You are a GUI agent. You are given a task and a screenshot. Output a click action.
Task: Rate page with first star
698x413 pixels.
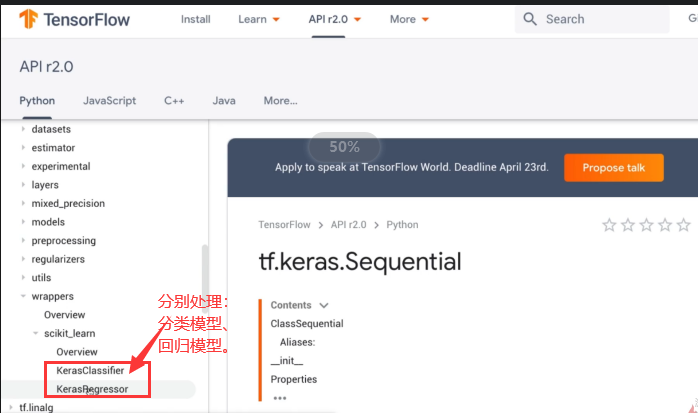[609, 225]
